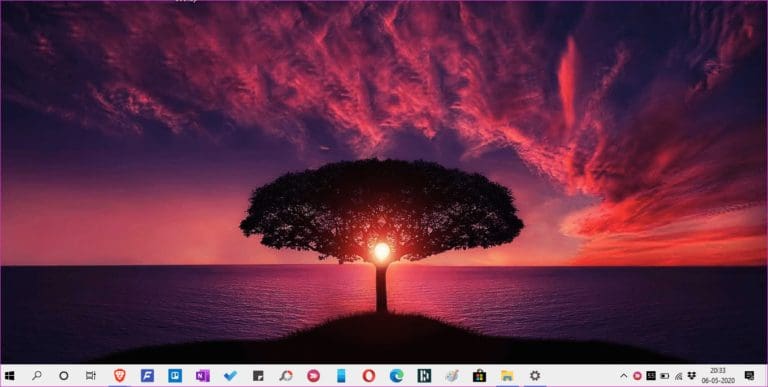Open network Wi-Fi tray icon
The height and width of the screenshot is (387, 768).
coord(678,376)
